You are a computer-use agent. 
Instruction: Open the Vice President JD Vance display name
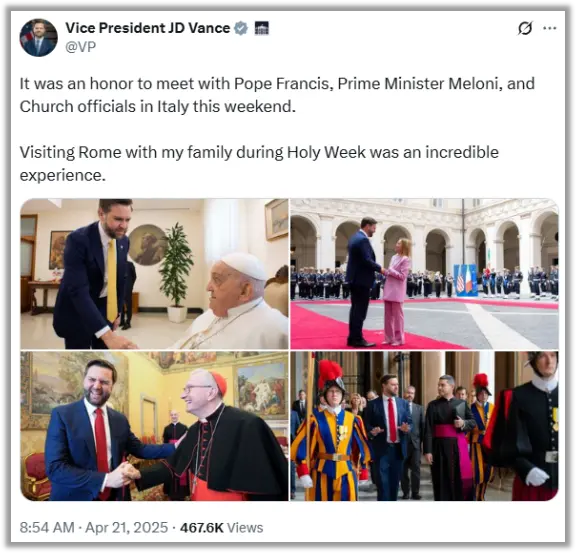148,28
